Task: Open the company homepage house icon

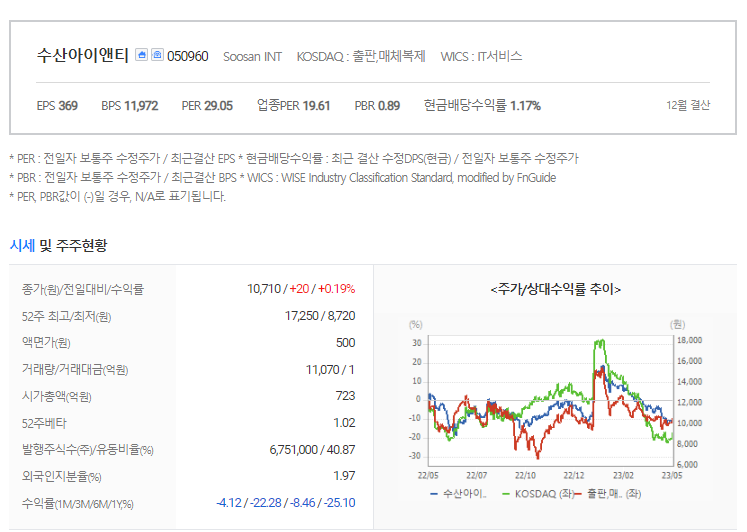Action: point(141,55)
